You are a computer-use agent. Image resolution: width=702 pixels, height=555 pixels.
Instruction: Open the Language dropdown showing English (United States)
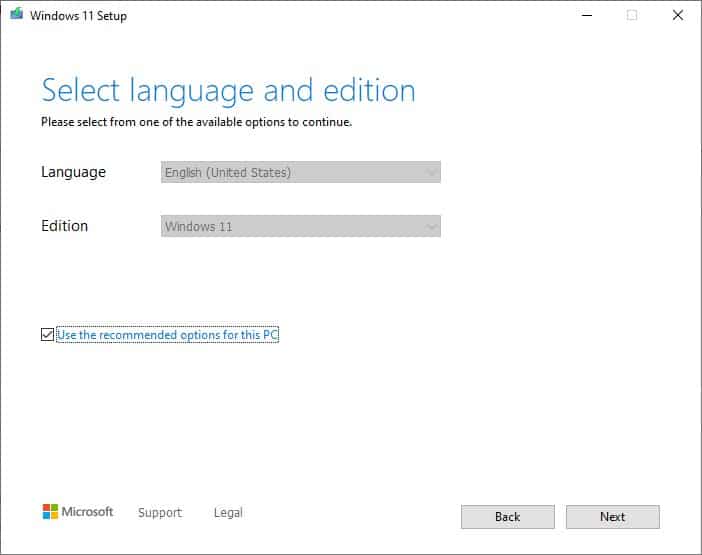pos(300,172)
